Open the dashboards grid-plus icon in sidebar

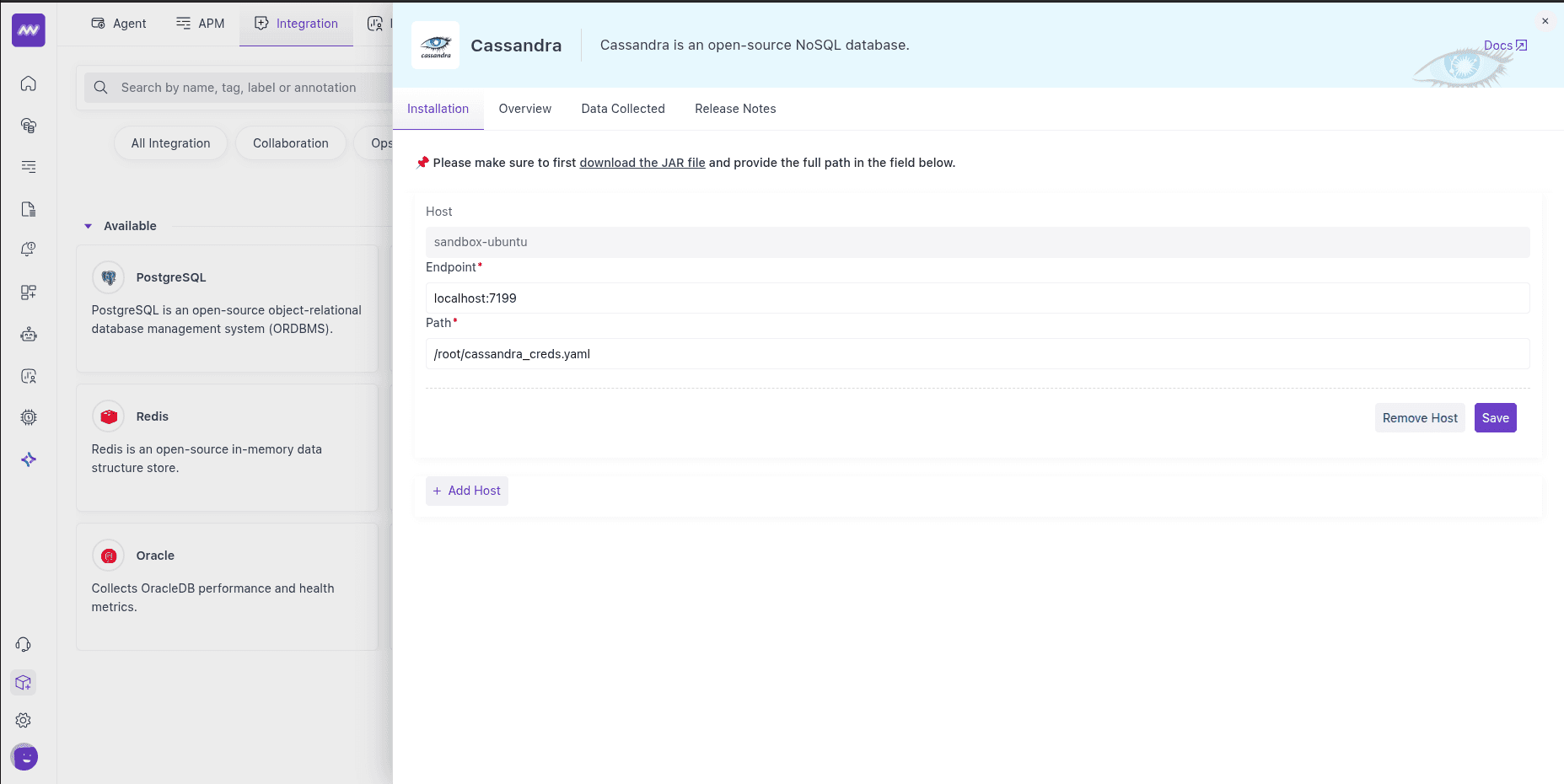click(x=29, y=293)
